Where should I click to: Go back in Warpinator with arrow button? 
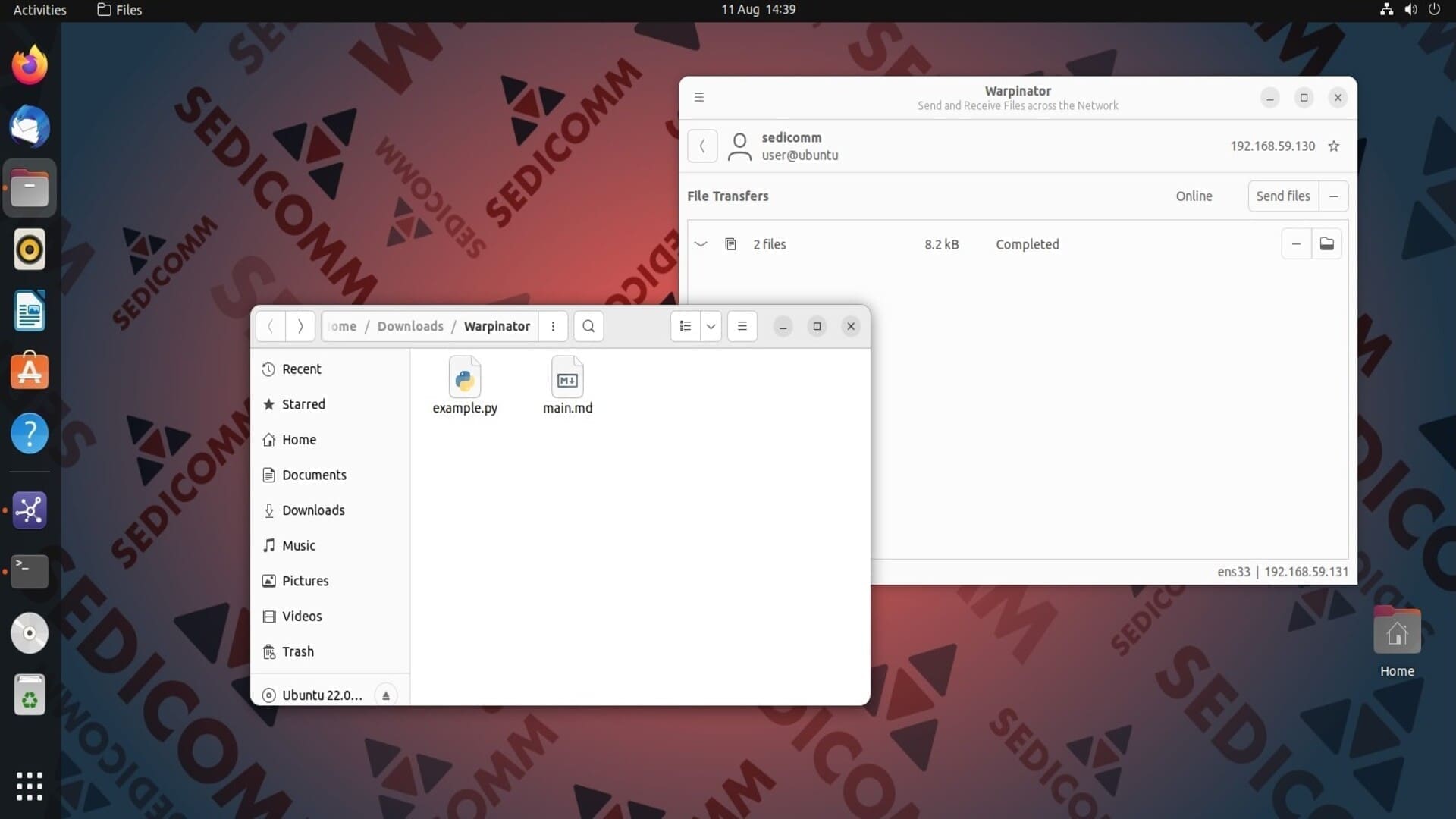(702, 146)
